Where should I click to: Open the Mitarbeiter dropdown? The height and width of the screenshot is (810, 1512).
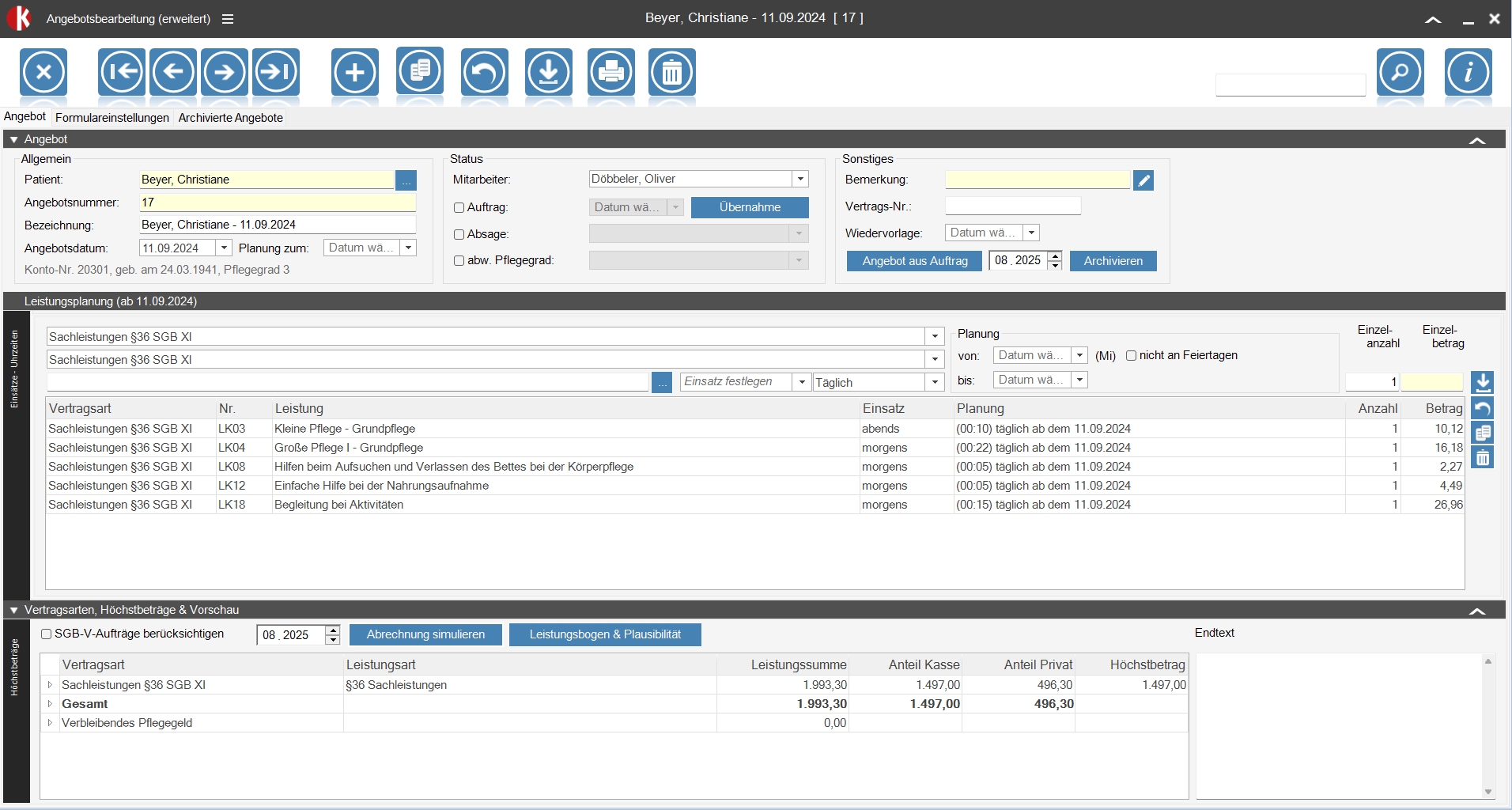pyautogui.click(x=800, y=180)
